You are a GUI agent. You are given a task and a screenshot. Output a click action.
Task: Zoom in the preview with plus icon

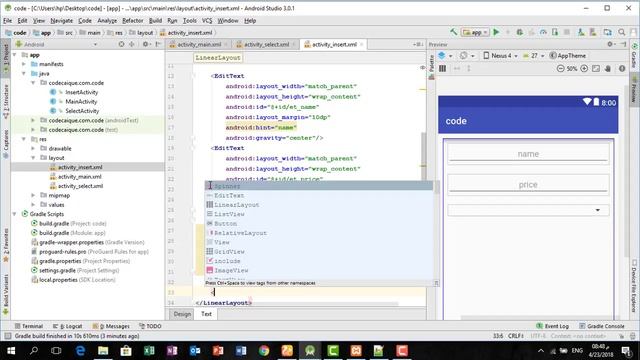[584, 69]
